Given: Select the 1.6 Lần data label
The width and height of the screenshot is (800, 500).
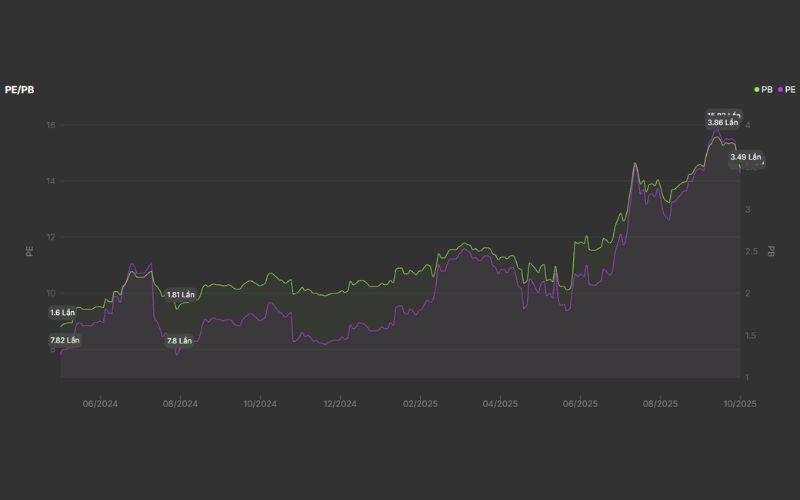Looking at the screenshot, I should [x=63, y=313].
